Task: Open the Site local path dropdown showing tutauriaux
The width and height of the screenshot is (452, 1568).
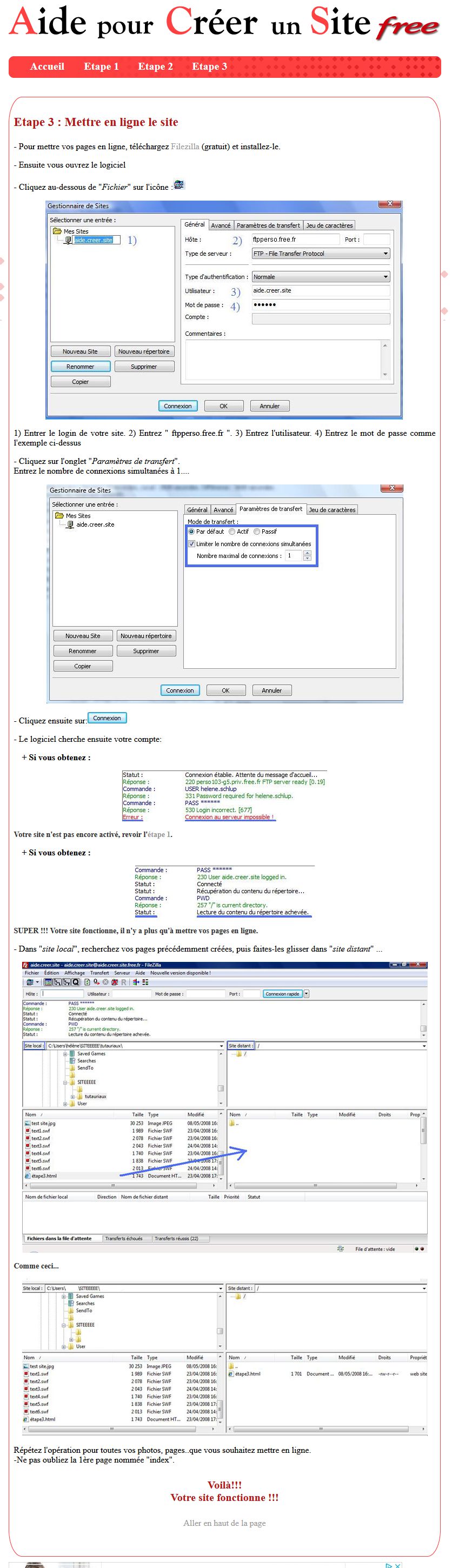Action: [x=221, y=1046]
